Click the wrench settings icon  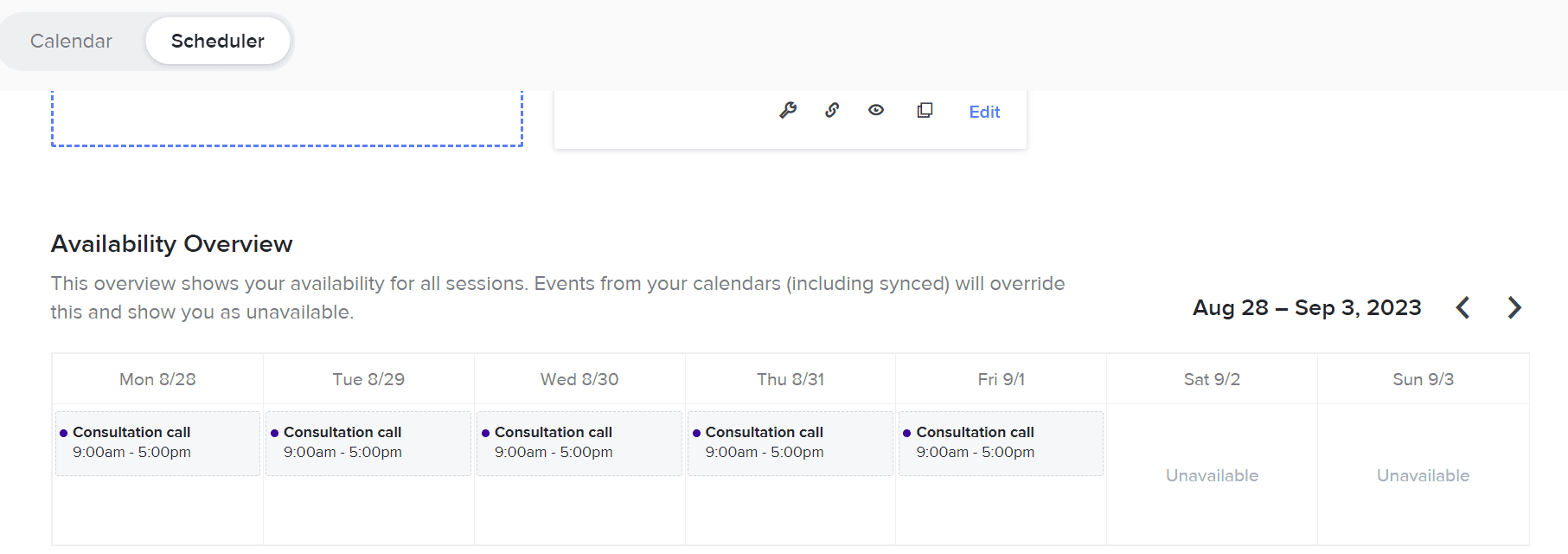pos(788,111)
